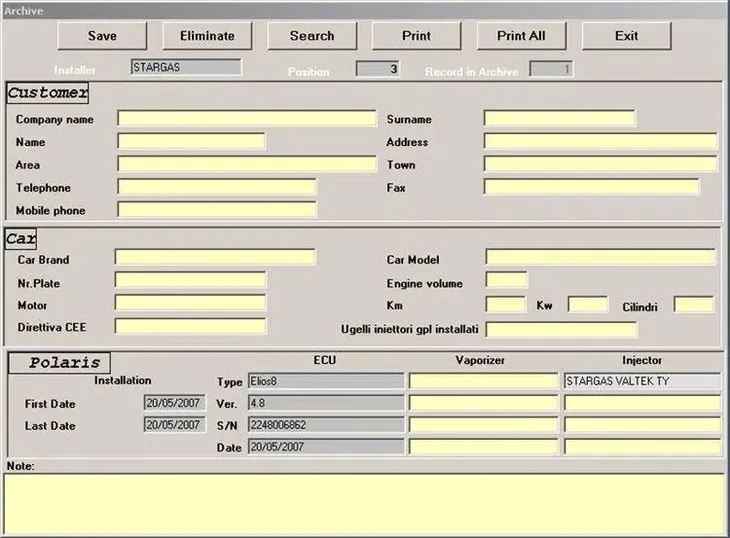Select the Direttiva CEE field
Image resolution: width=730 pixels, height=538 pixels.
190,327
